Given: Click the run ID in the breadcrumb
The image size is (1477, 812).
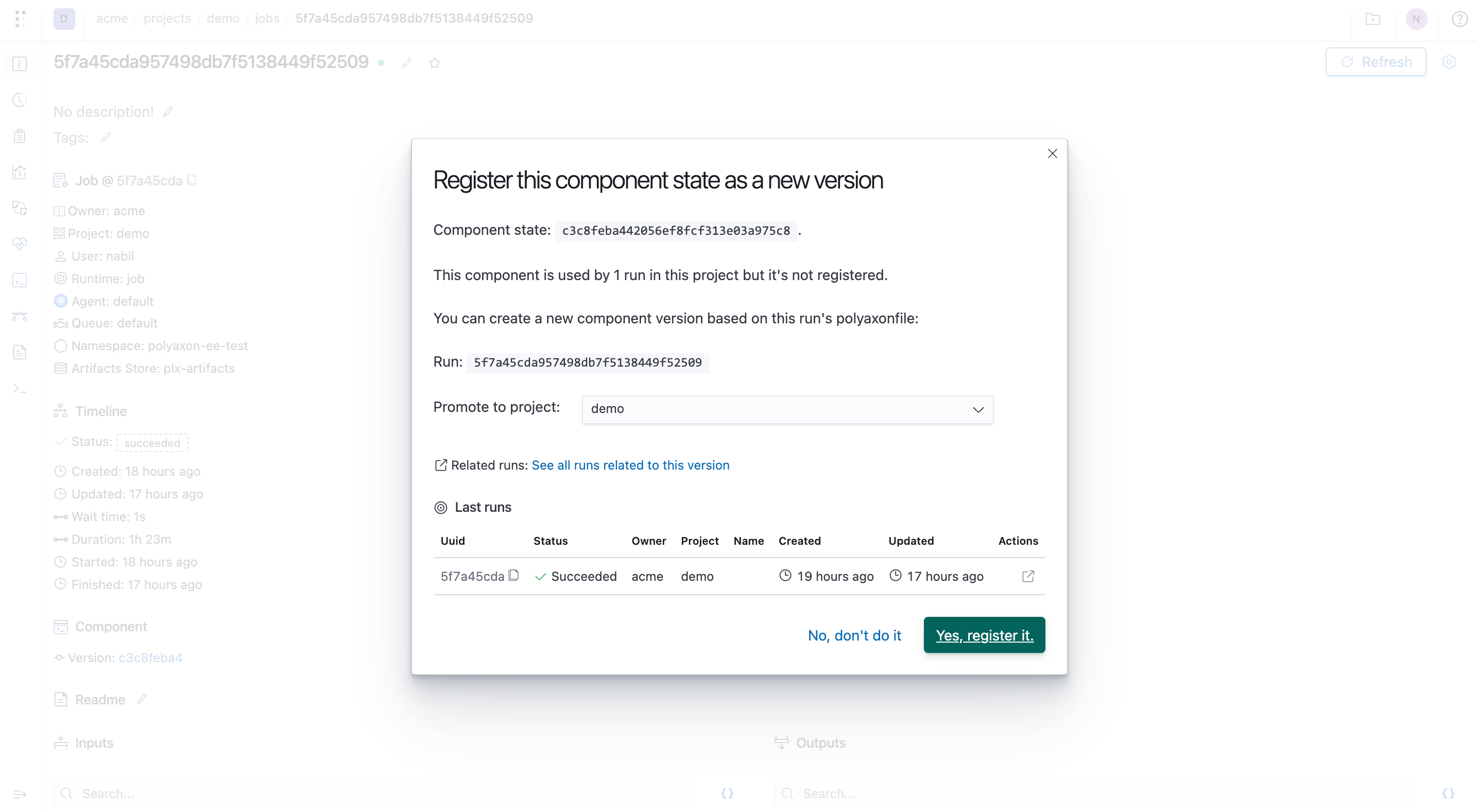Looking at the screenshot, I should point(414,19).
